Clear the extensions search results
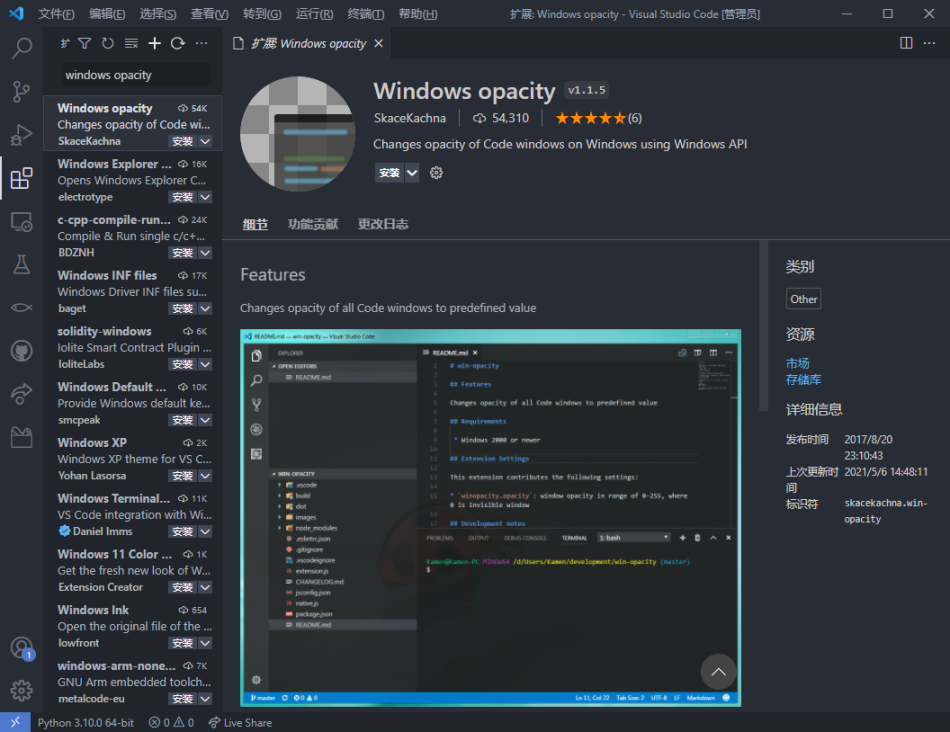Screen dimensions: 950x732 (x=131, y=43)
